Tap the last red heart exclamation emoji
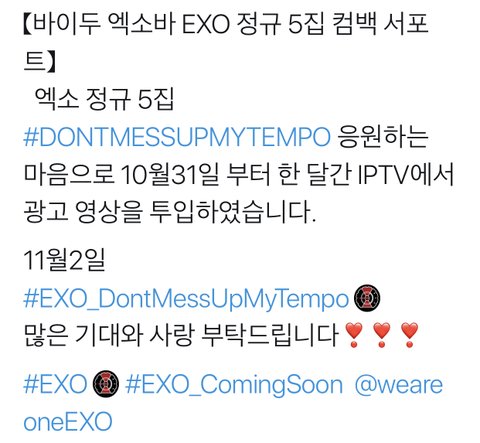Screen dimensions: 480x443 click(409, 335)
